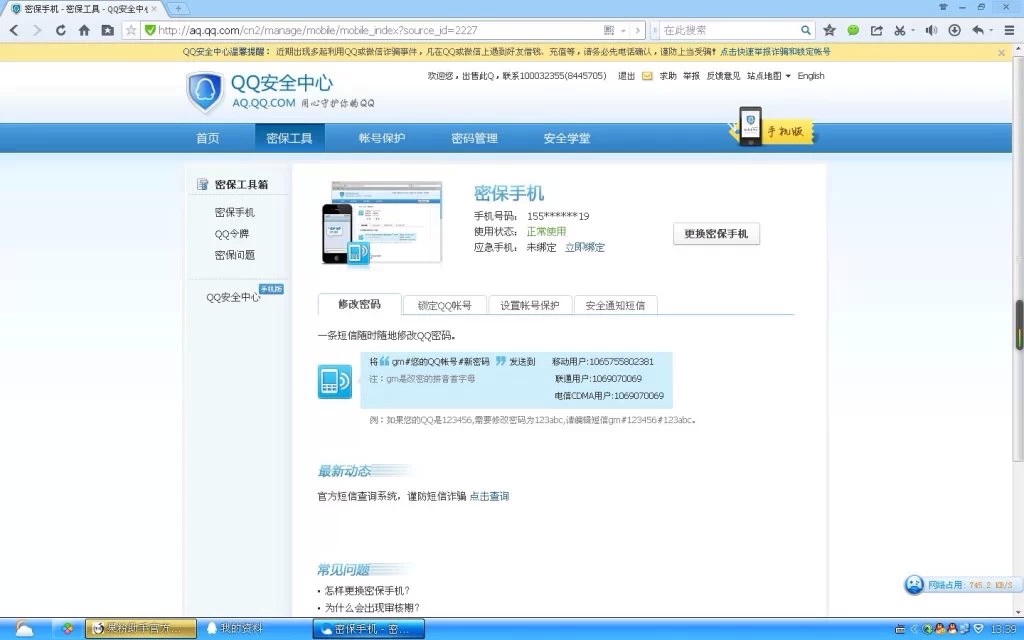The image size is (1024, 640).
Task: Select QQ令牌 in the sidebar
Action: point(232,234)
